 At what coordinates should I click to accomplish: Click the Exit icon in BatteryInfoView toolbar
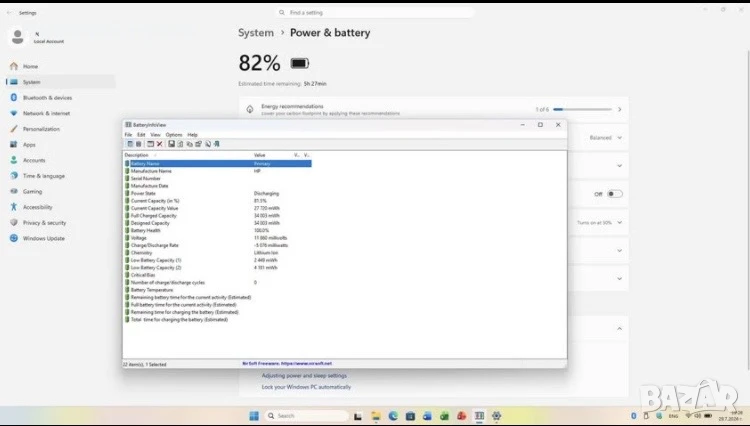(x=217, y=144)
